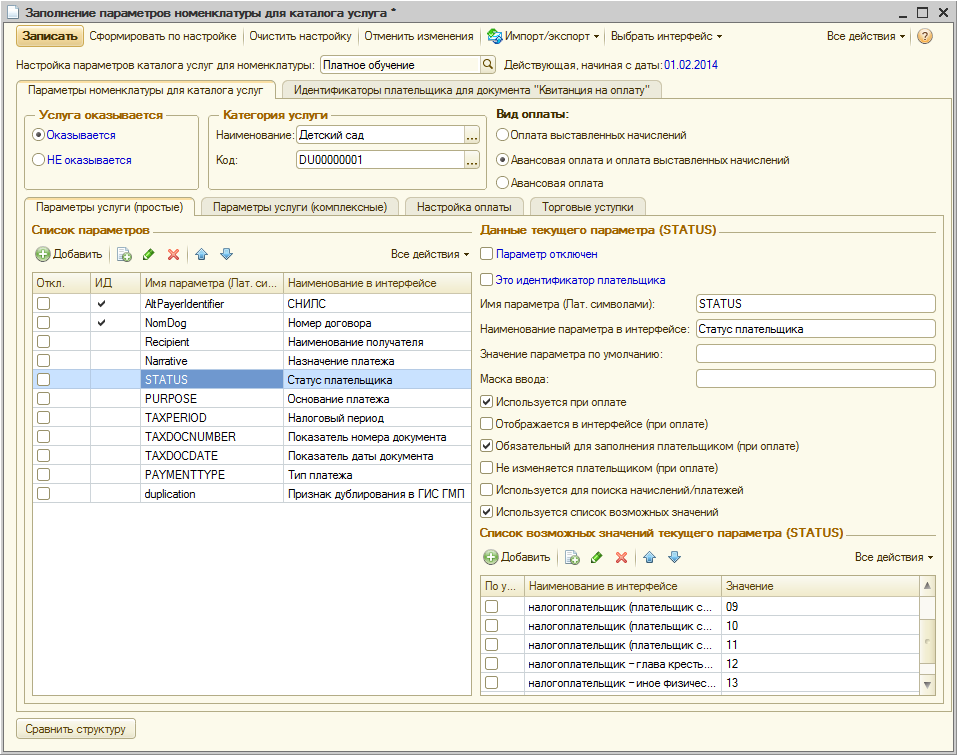Click the Сравнить структуру button

(76, 729)
